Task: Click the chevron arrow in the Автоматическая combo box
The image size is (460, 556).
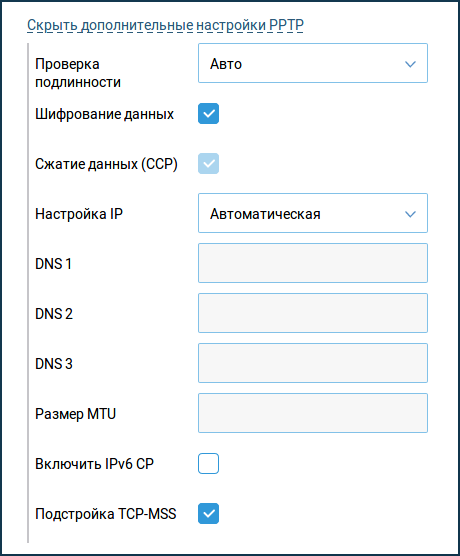Action: tap(410, 214)
